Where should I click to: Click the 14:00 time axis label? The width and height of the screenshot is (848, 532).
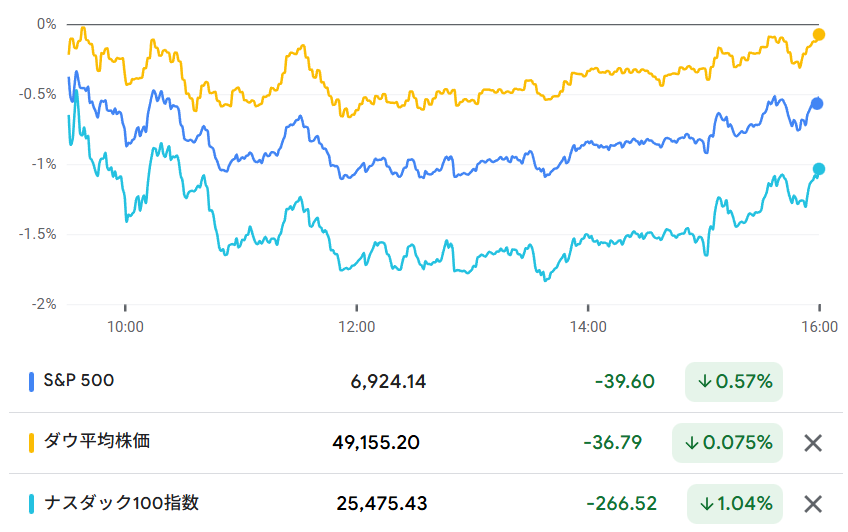(x=588, y=326)
